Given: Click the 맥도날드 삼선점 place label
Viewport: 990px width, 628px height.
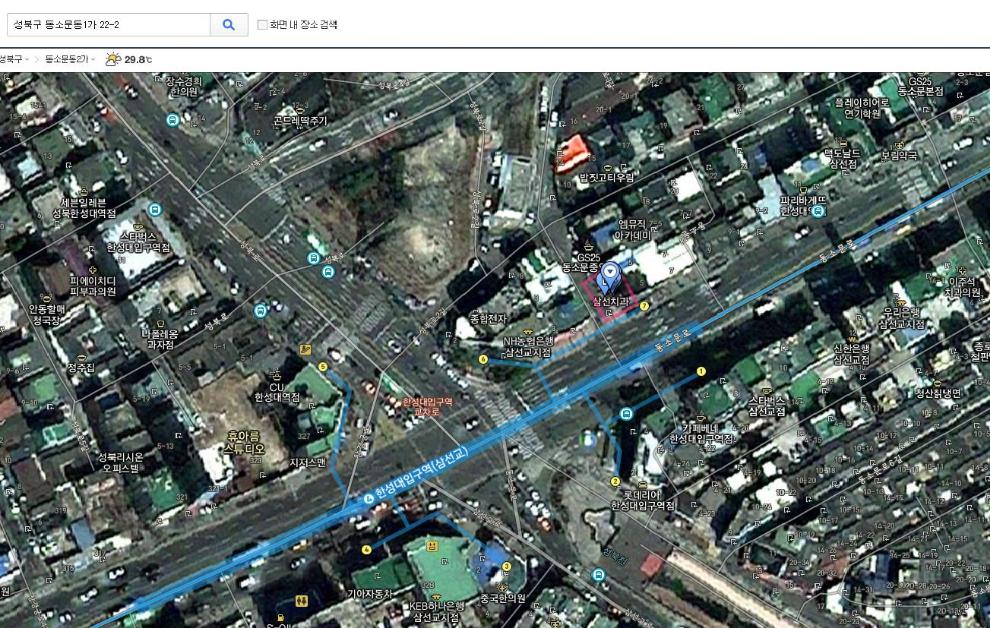Looking at the screenshot, I should pos(841,157).
